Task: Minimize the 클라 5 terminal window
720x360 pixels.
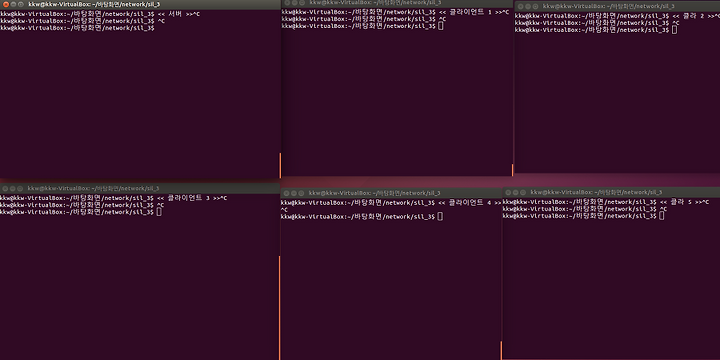Action: point(516,192)
